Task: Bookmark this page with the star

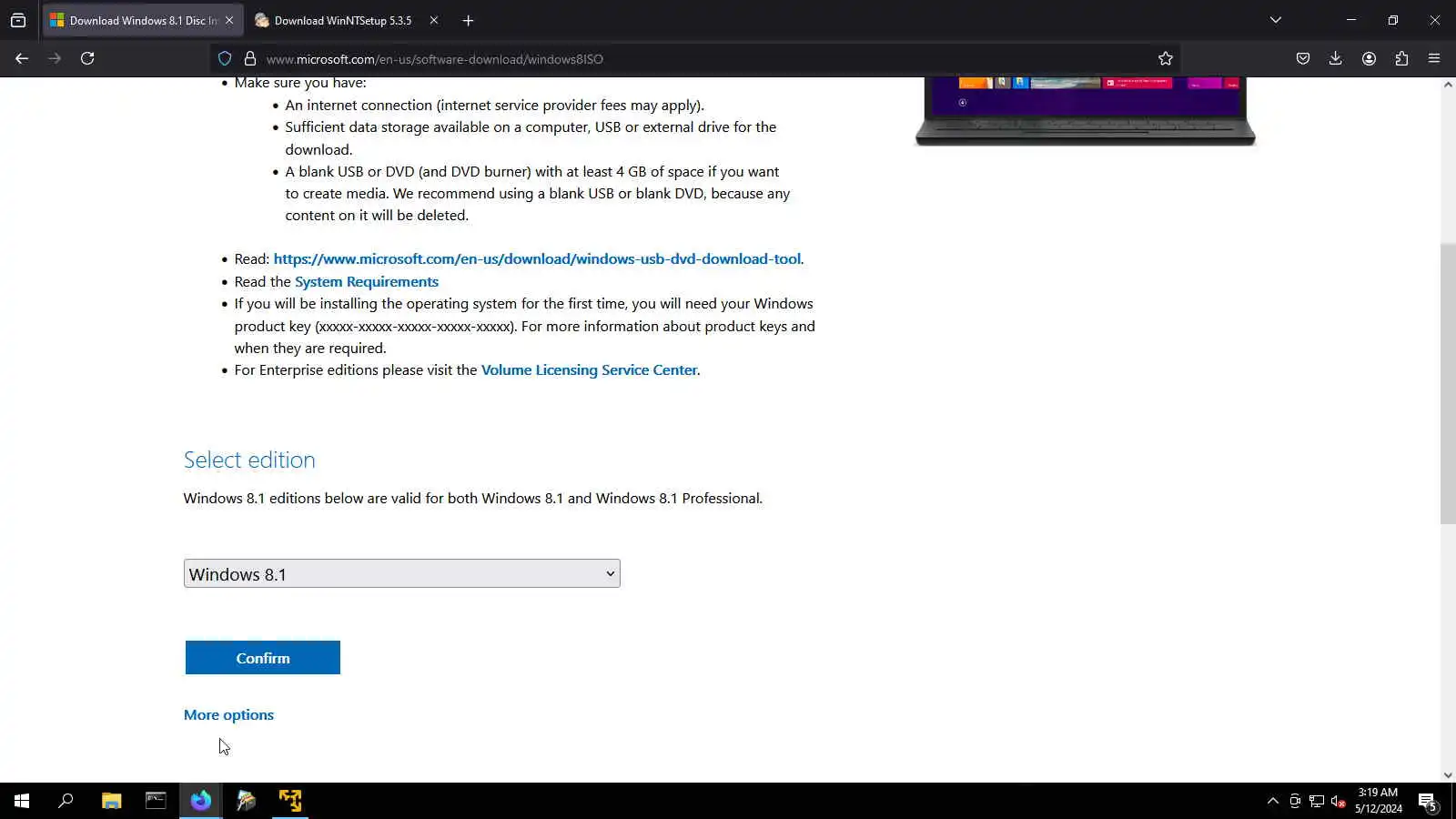Action: pyautogui.click(x=1166, y=58)
